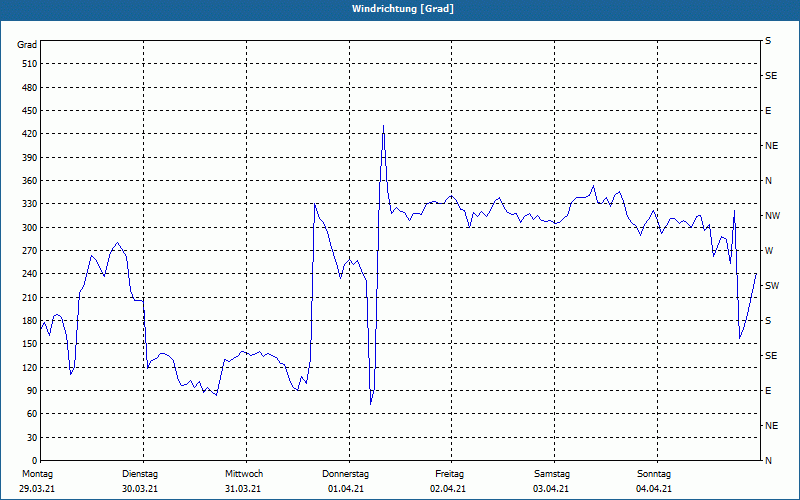Click the Freitag day label
Viewport: 800px width, 500px height.
pos(449,474)
